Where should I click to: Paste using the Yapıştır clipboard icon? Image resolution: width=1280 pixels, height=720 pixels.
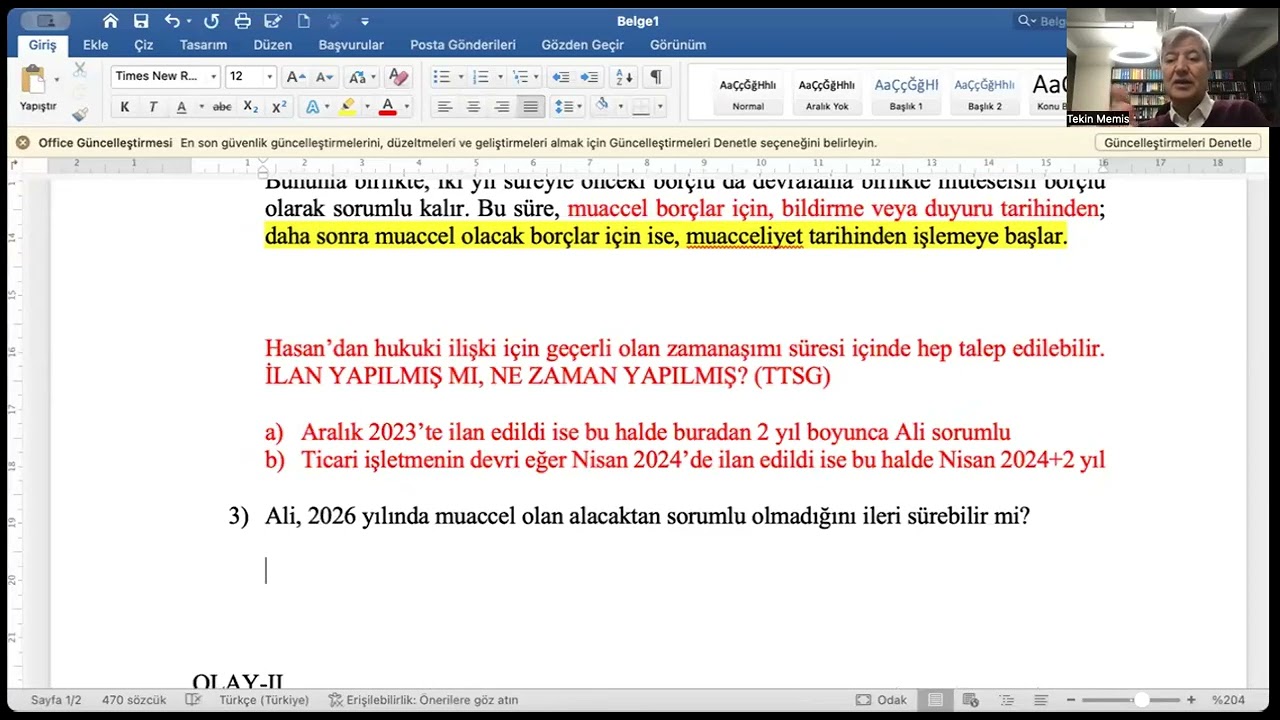pos(33,80)
